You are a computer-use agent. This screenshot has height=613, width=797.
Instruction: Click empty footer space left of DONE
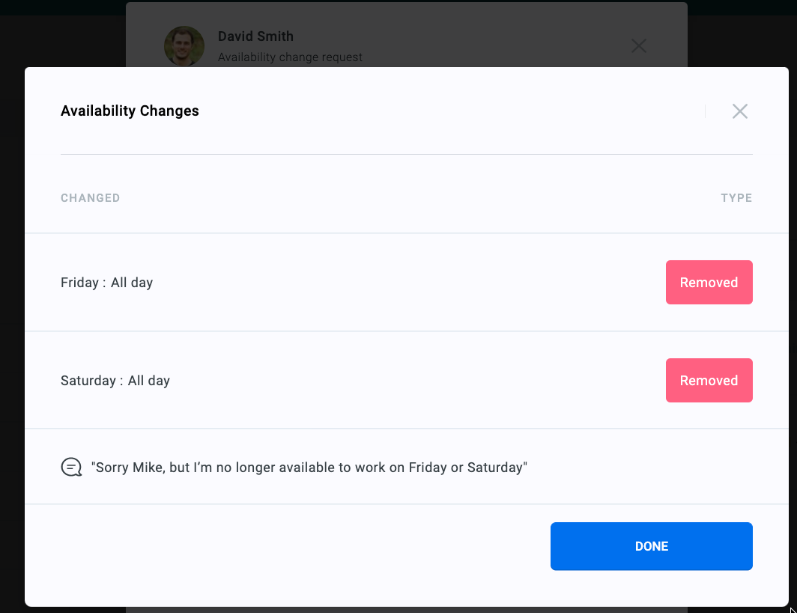coord(300,546)
